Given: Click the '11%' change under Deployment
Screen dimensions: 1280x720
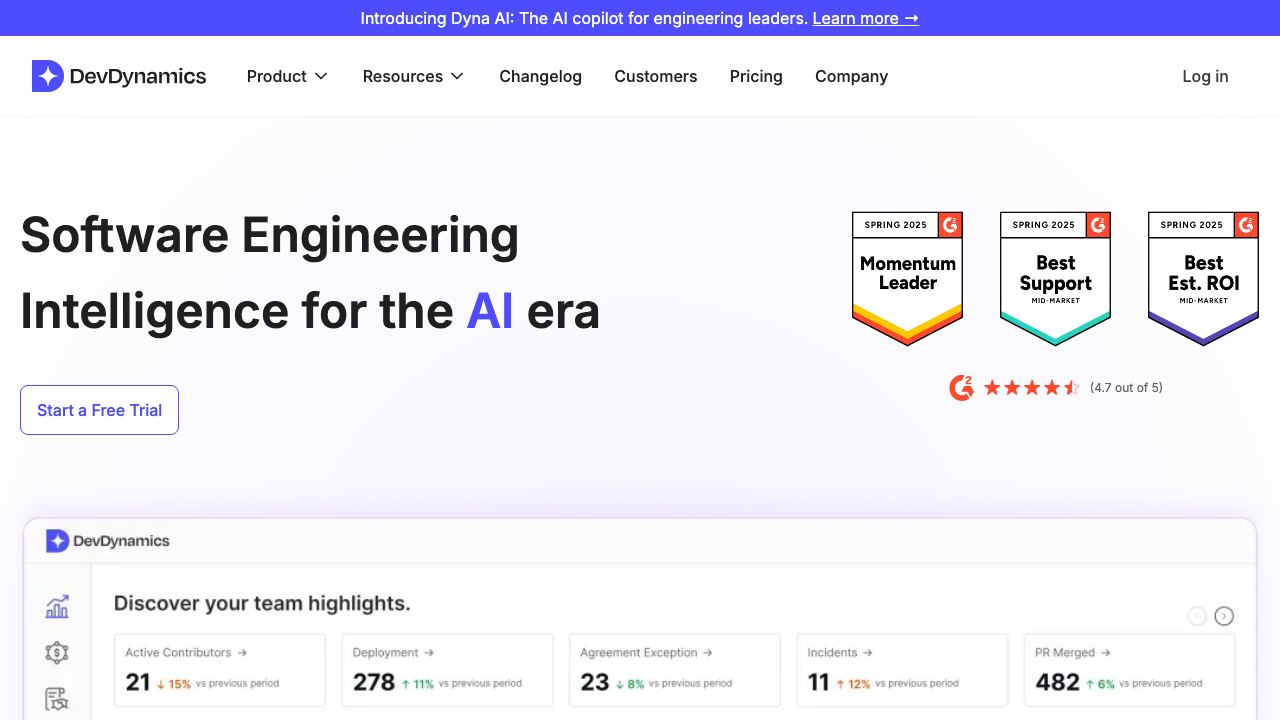Looking at the screenshot, I should (x=418, y=684).
